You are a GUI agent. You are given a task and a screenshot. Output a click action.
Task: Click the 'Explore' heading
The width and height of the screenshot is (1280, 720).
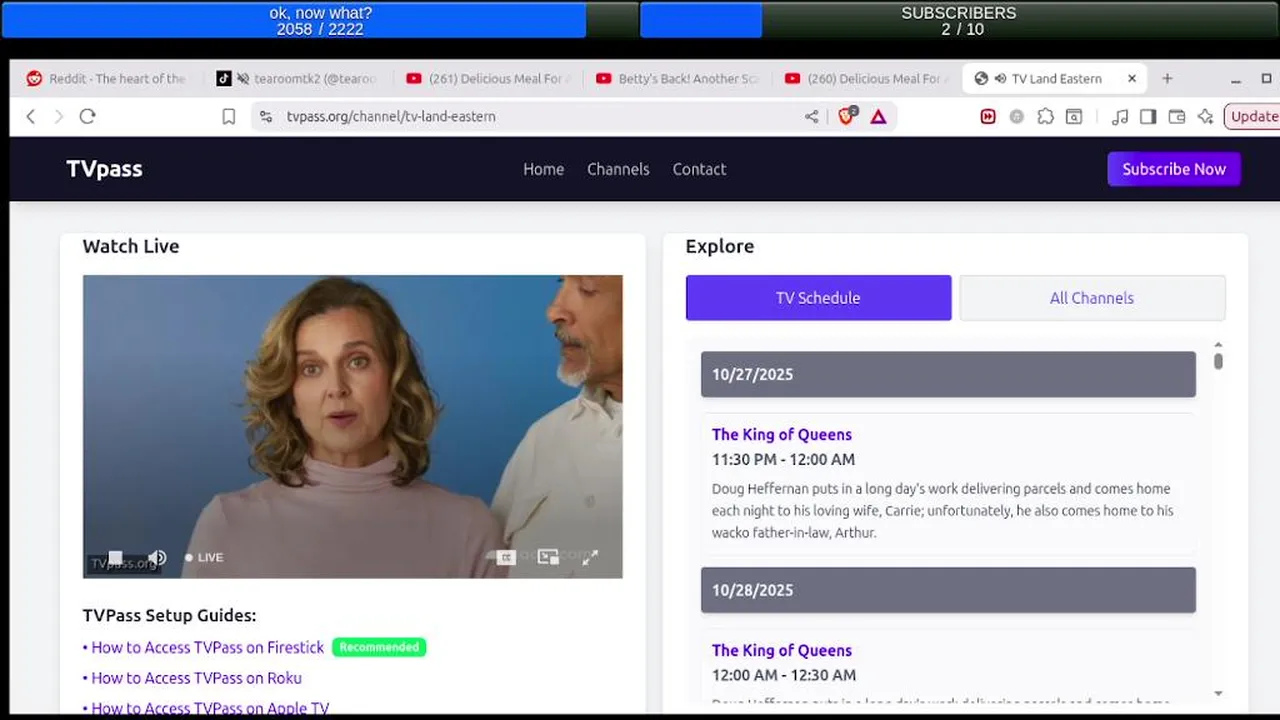[x=720, y=246]
